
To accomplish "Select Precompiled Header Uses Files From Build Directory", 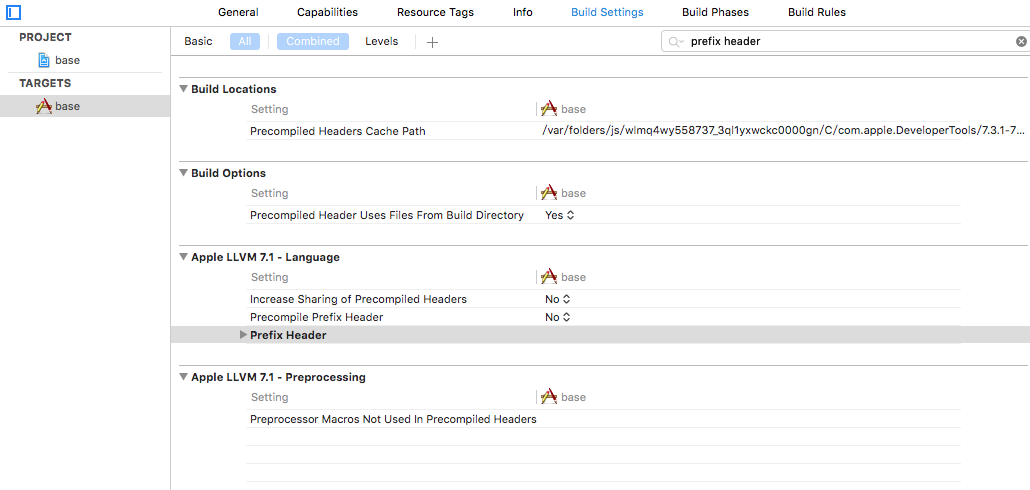I will pyautogui.click(x=387, y=215).
